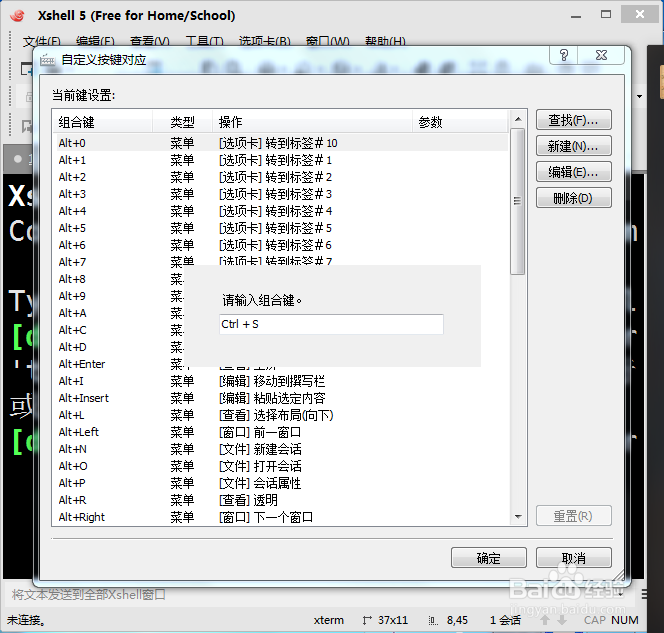
Task: Select the Alt+A row
Action: click(x=119, y=313)
